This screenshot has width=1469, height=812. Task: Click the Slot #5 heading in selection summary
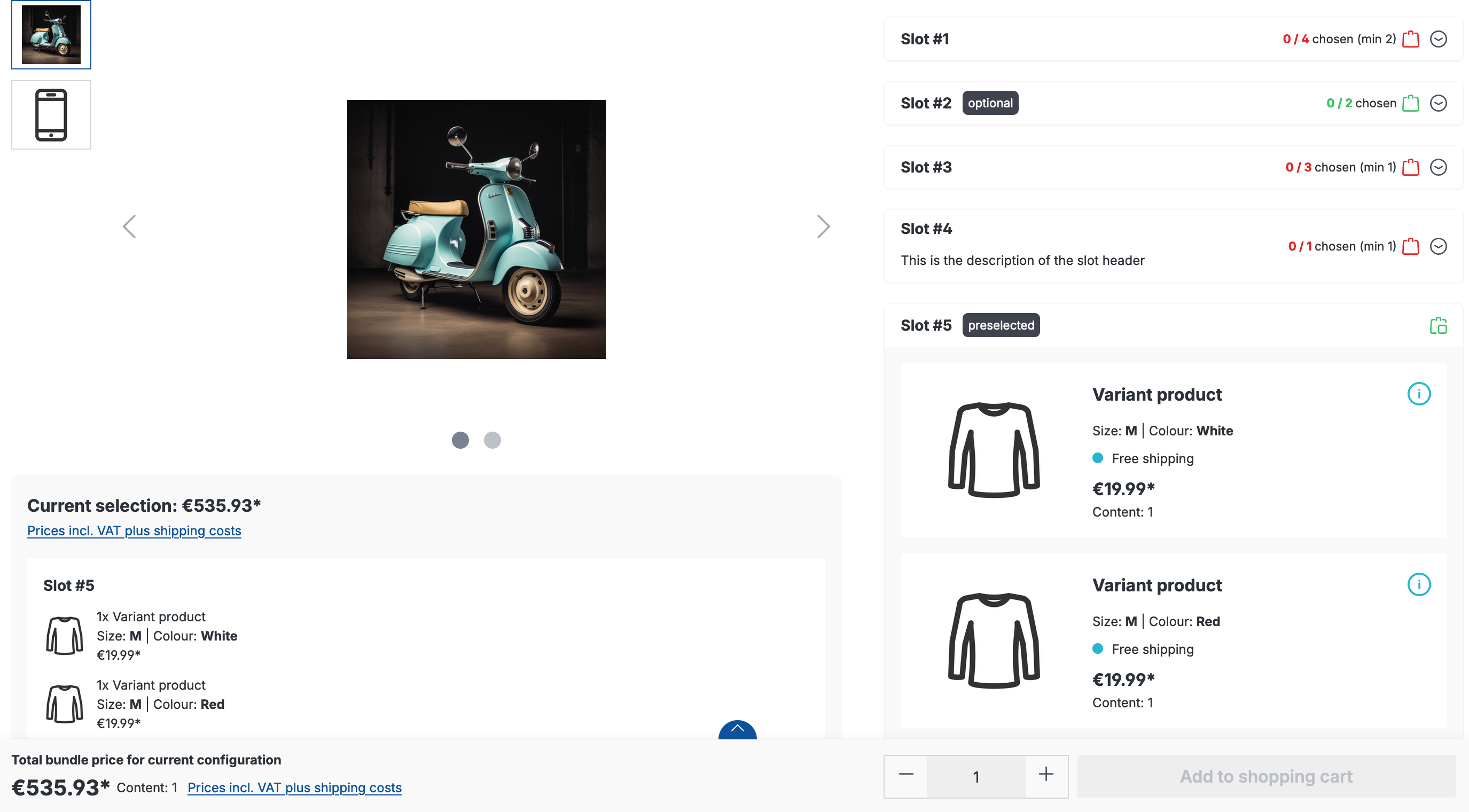click(69, 585)
